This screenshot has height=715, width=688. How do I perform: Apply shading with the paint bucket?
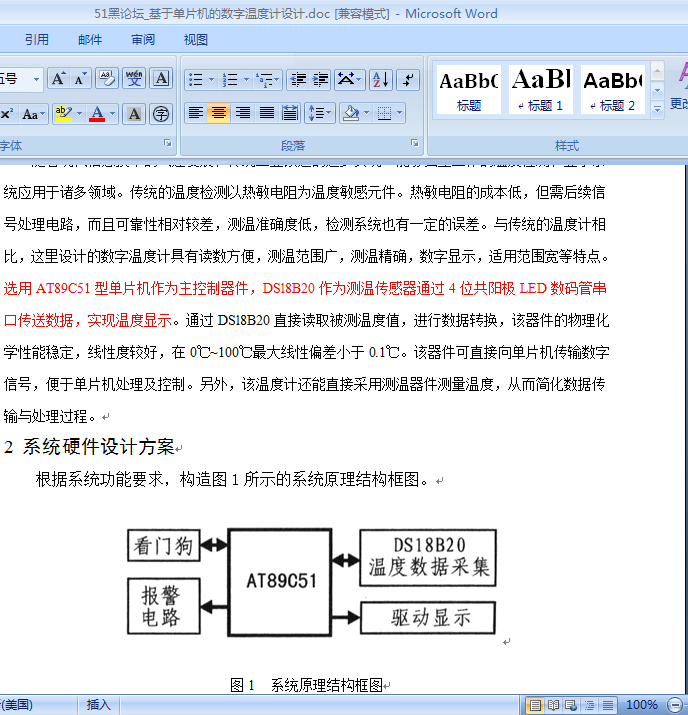(351, 113)
